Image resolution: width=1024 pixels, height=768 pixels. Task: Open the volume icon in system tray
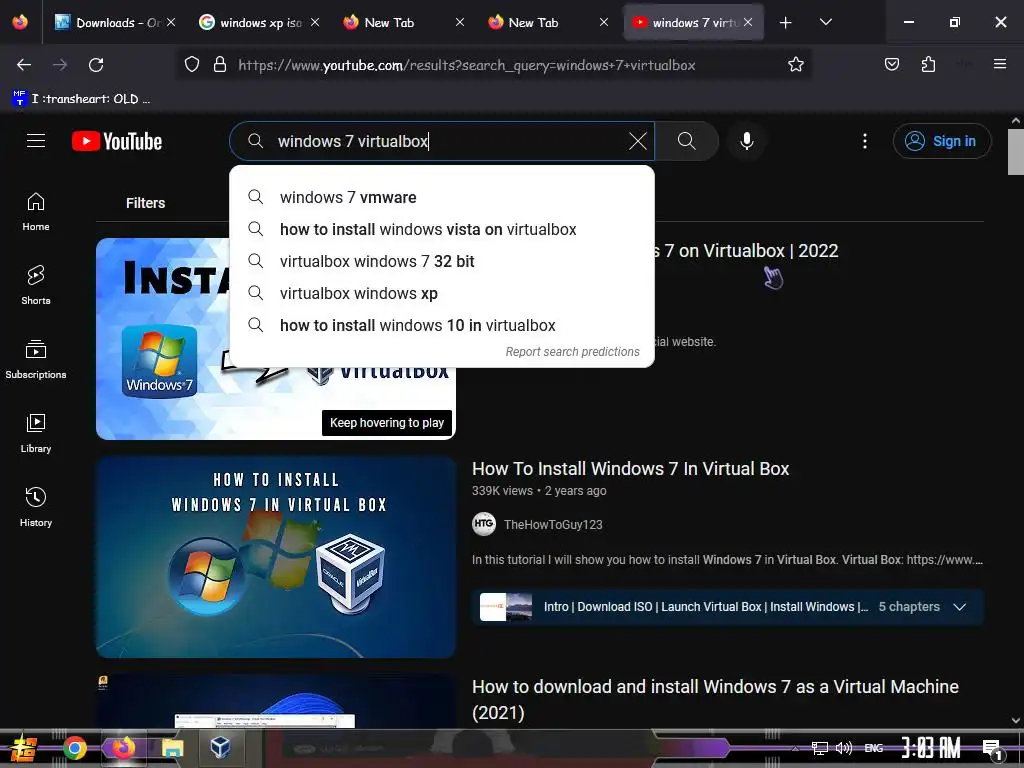click(x=844, y=748)
